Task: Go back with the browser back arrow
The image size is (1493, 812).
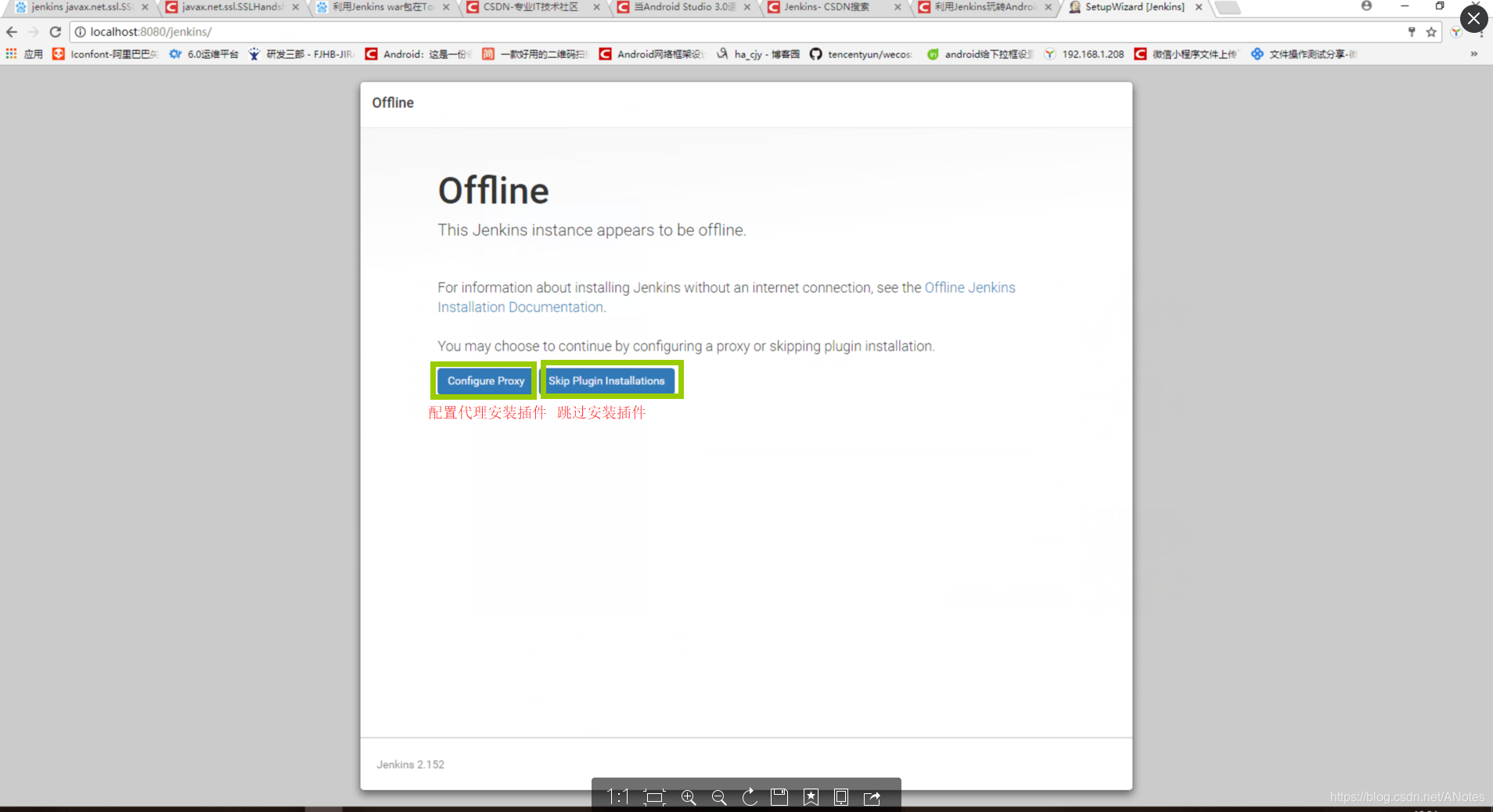Action: coord(12,32)
